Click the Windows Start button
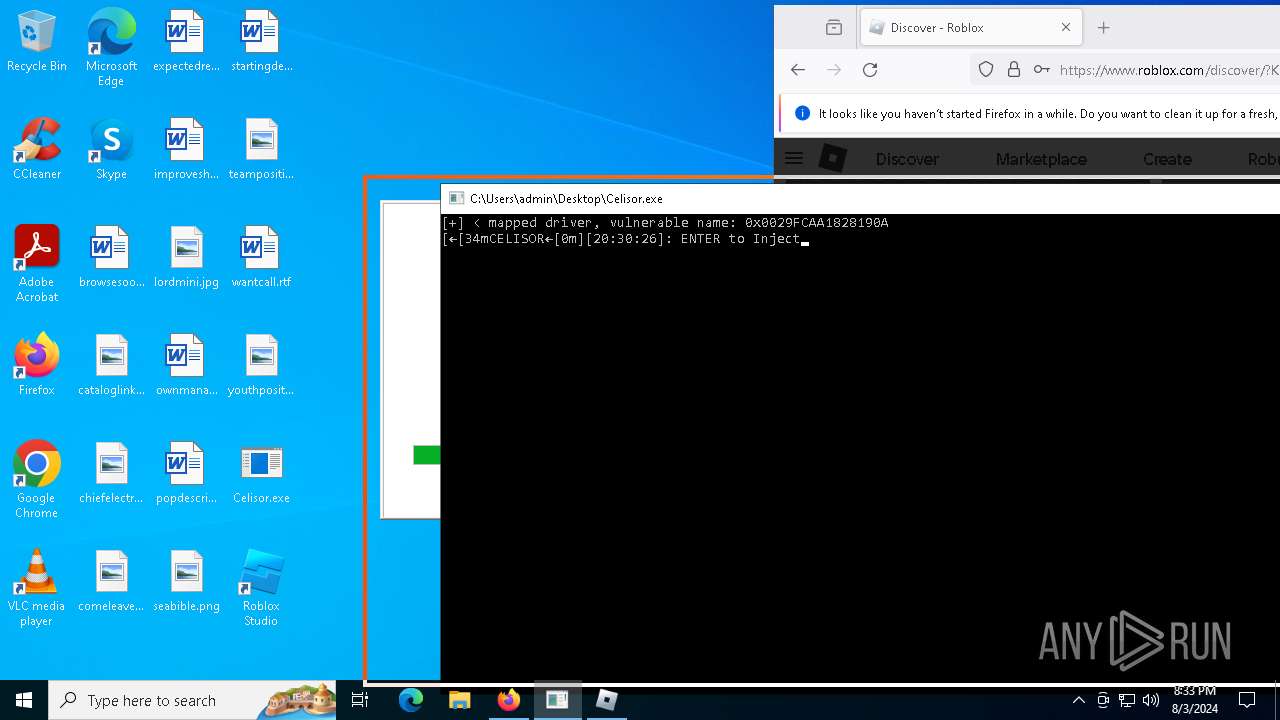 24,700
